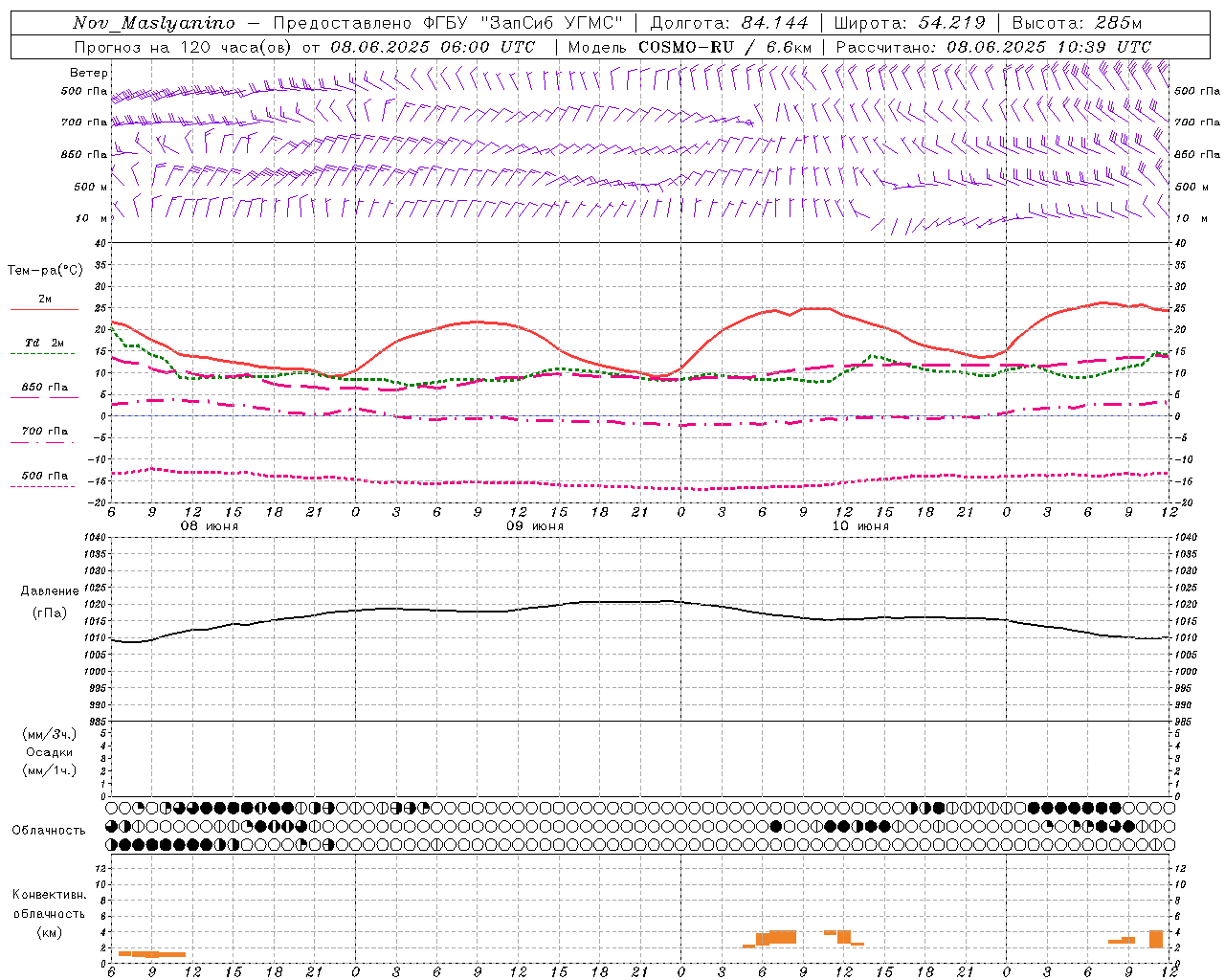Click the Модель COSMO-RU / 6.6км label
The height and width of the screenshot is (980, 1225).
pos(690,47)
